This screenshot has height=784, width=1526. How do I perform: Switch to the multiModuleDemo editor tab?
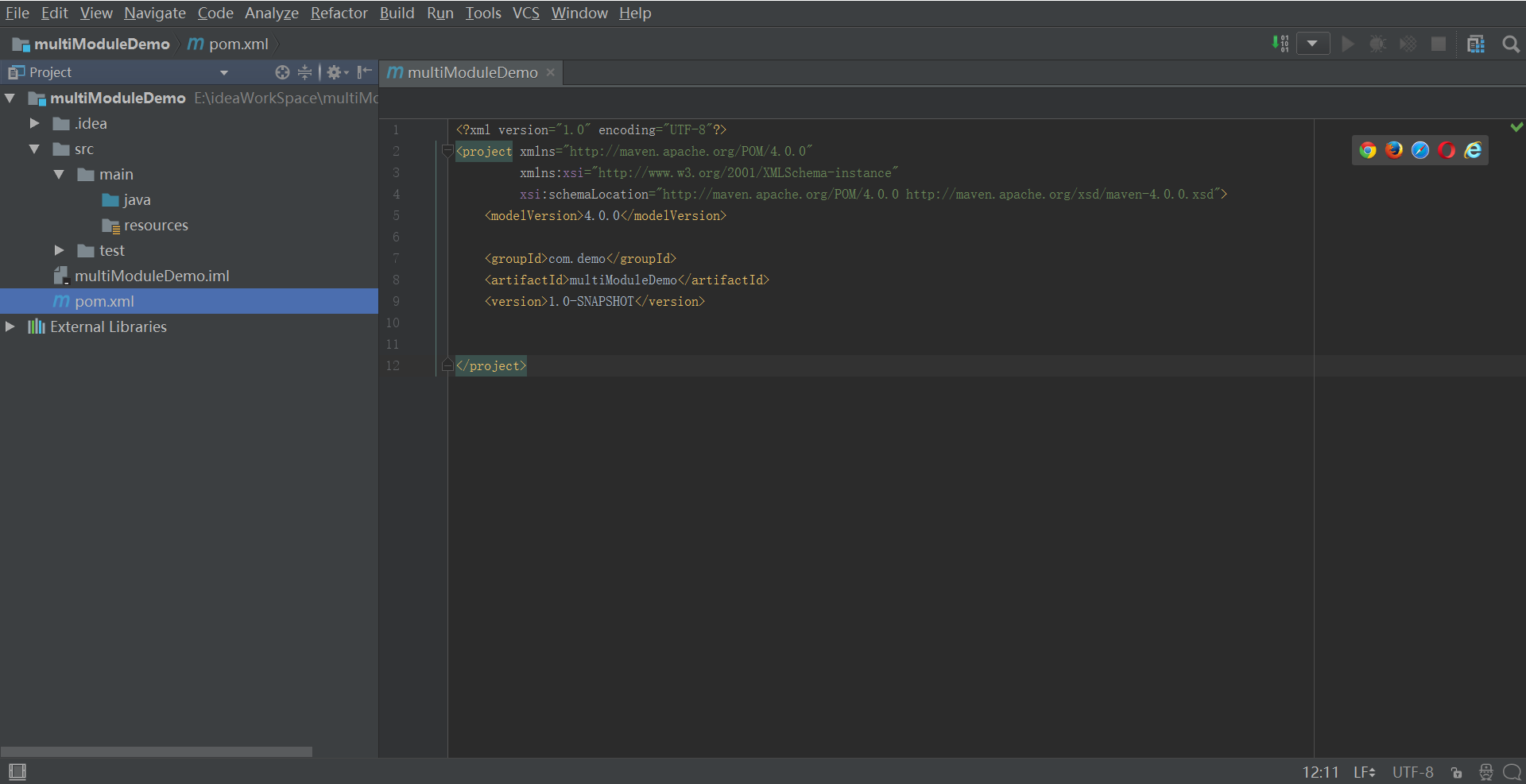coord(472,72)
